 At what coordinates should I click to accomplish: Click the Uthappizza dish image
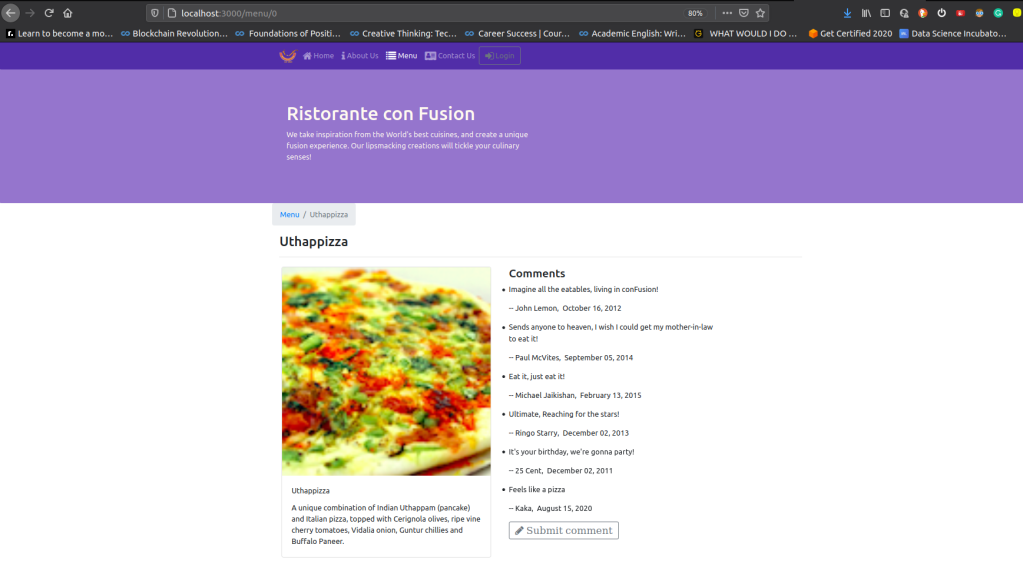click(x=386, y=371)
